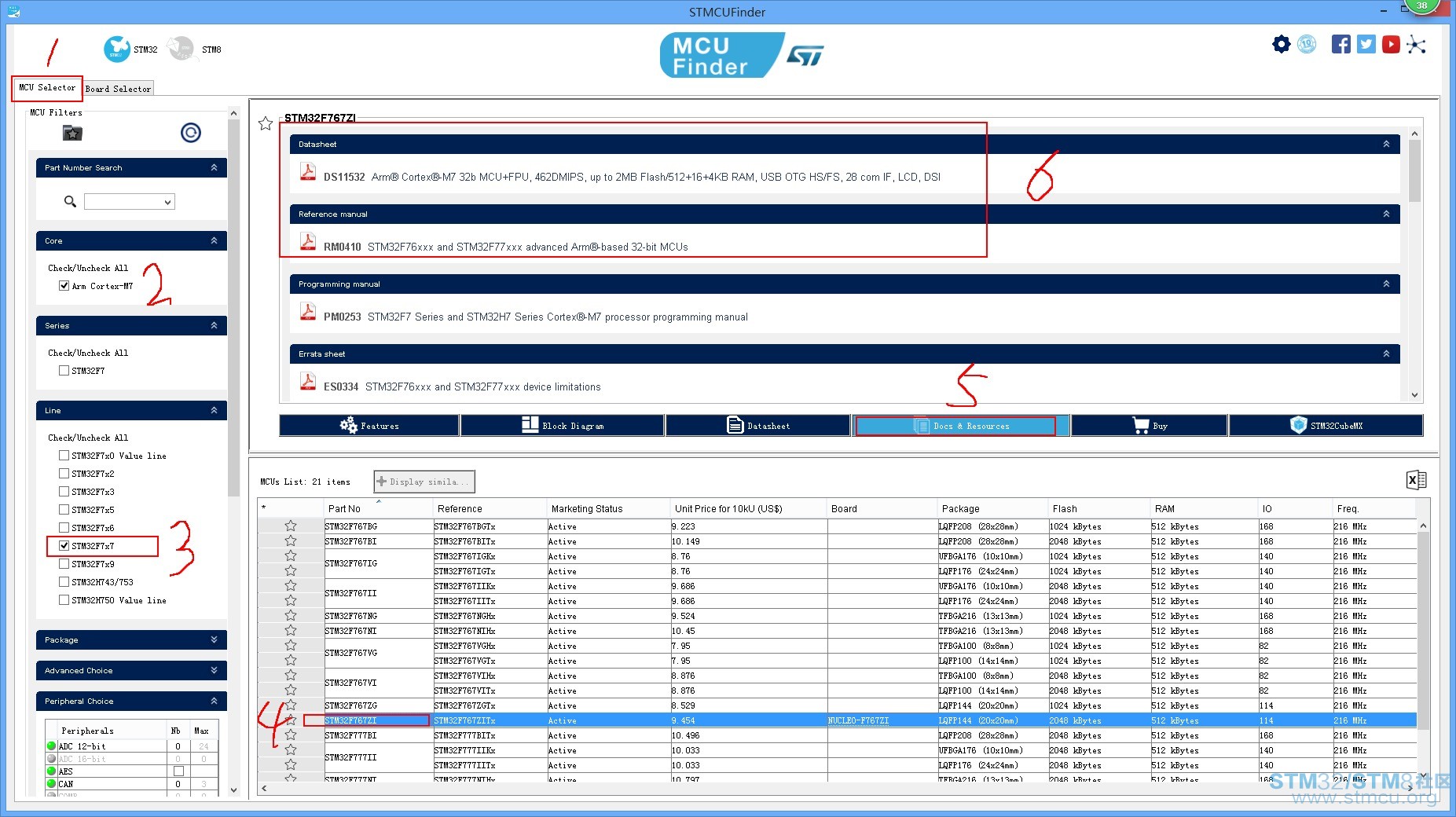Open the part number search dropdown
1456x817 pixels.
pyautogui.click(x=167, y=202)
